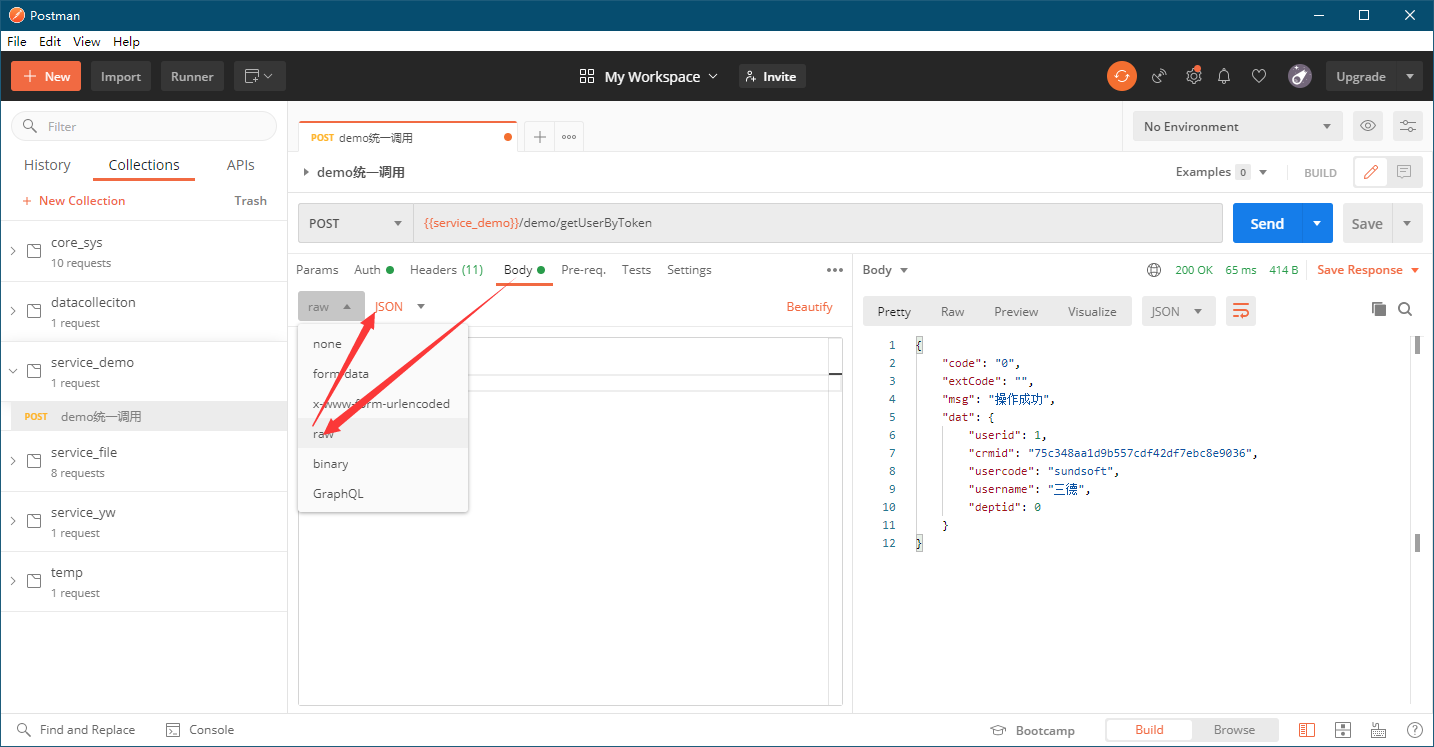Click the new window layout icon
This screenshot has width=1434, height=747.
point(260,76)
